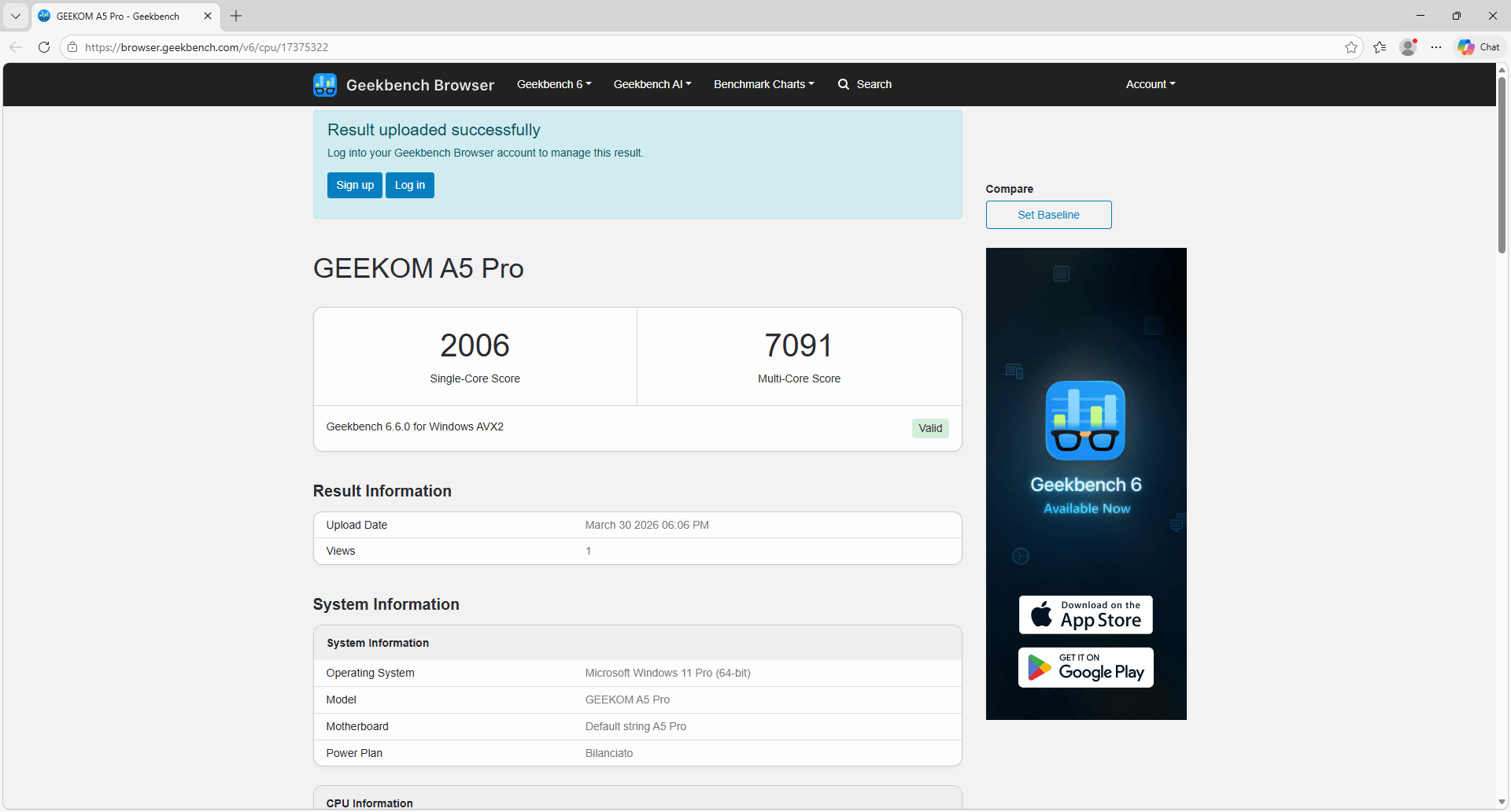
Task: View site information lock icon
Action: (72, 47)
